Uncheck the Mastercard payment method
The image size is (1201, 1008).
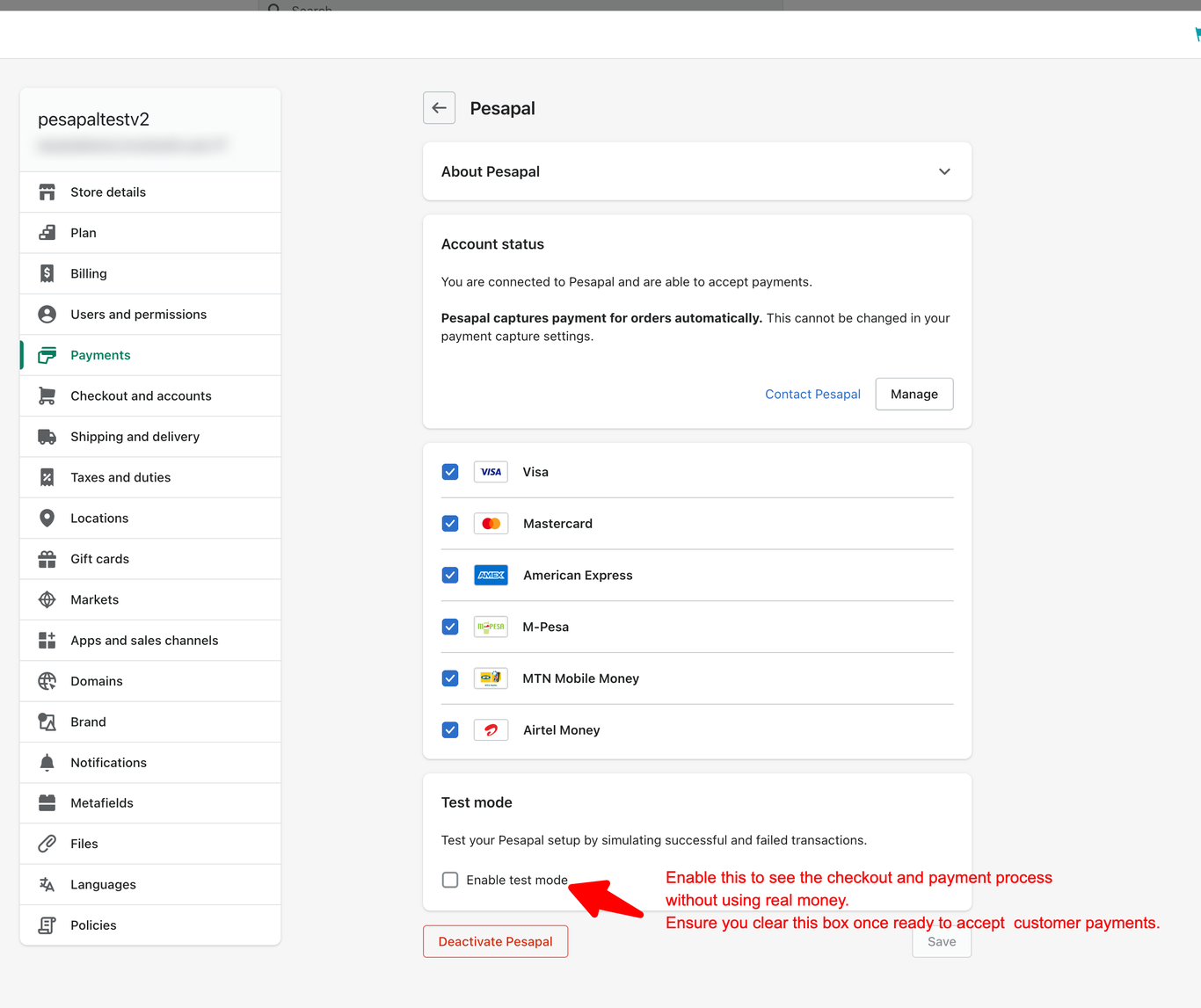coord(450,524)
